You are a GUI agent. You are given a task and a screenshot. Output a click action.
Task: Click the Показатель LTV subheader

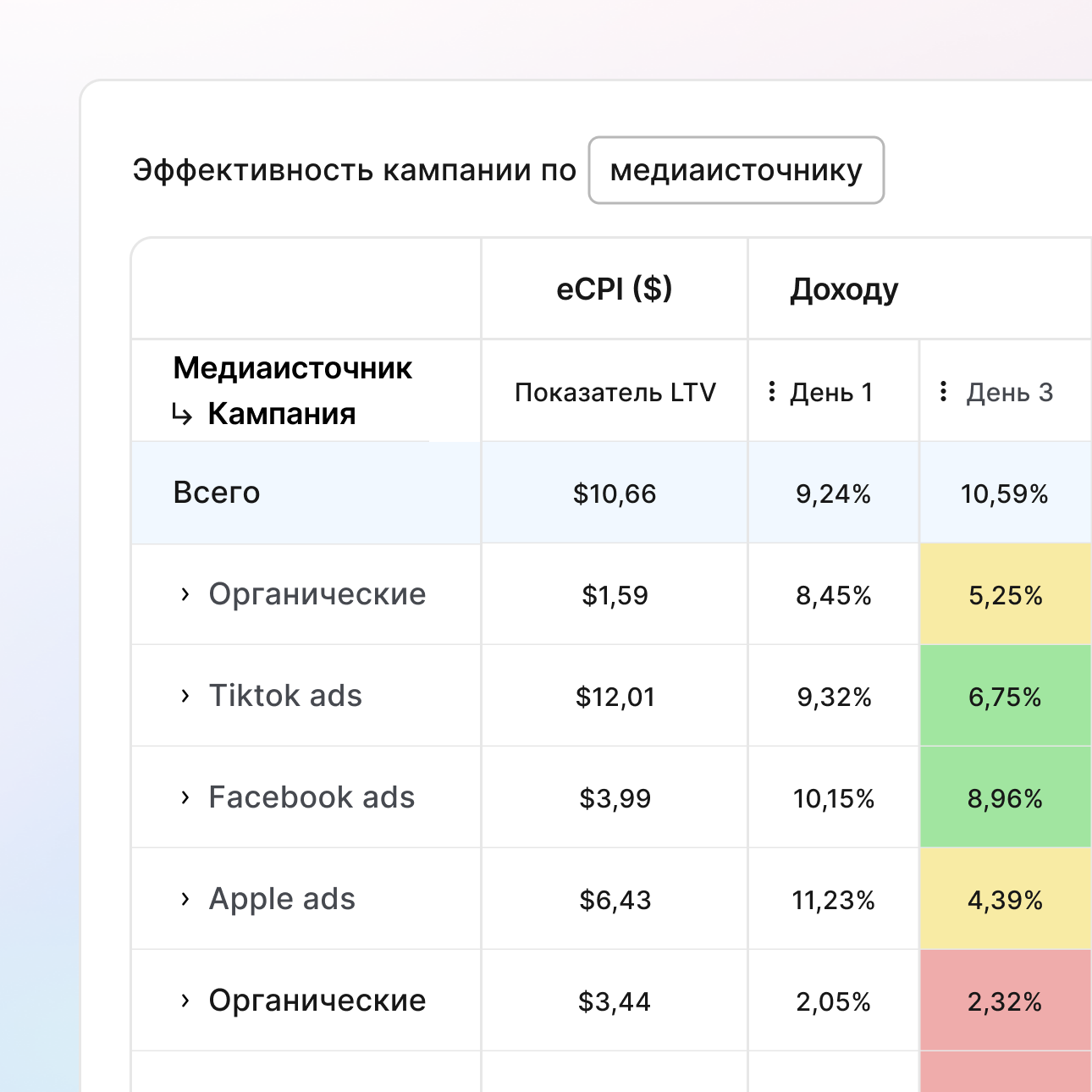(615, 392)
